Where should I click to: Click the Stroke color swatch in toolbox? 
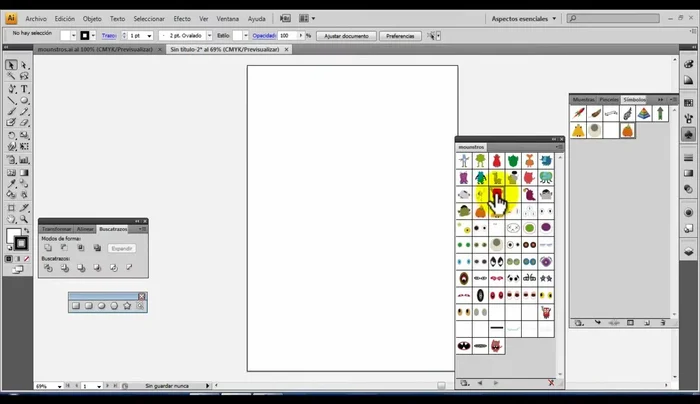click(21, 243)
